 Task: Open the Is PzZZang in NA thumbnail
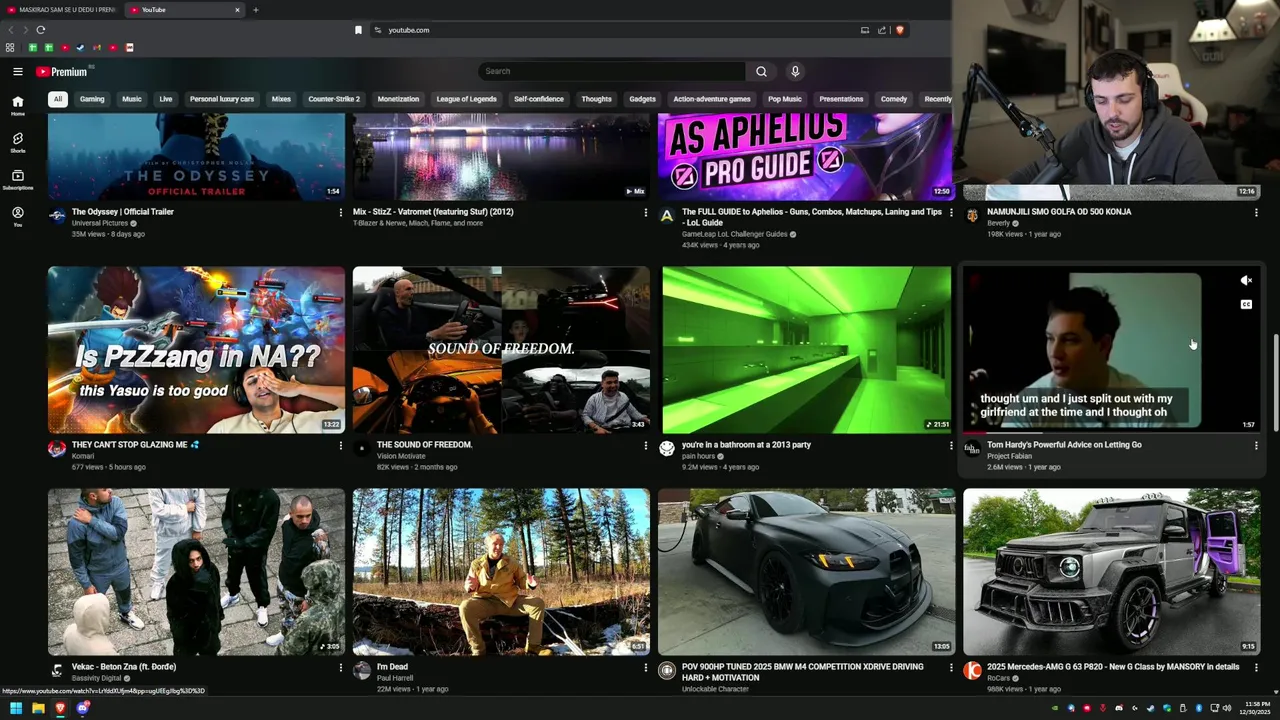196,349
